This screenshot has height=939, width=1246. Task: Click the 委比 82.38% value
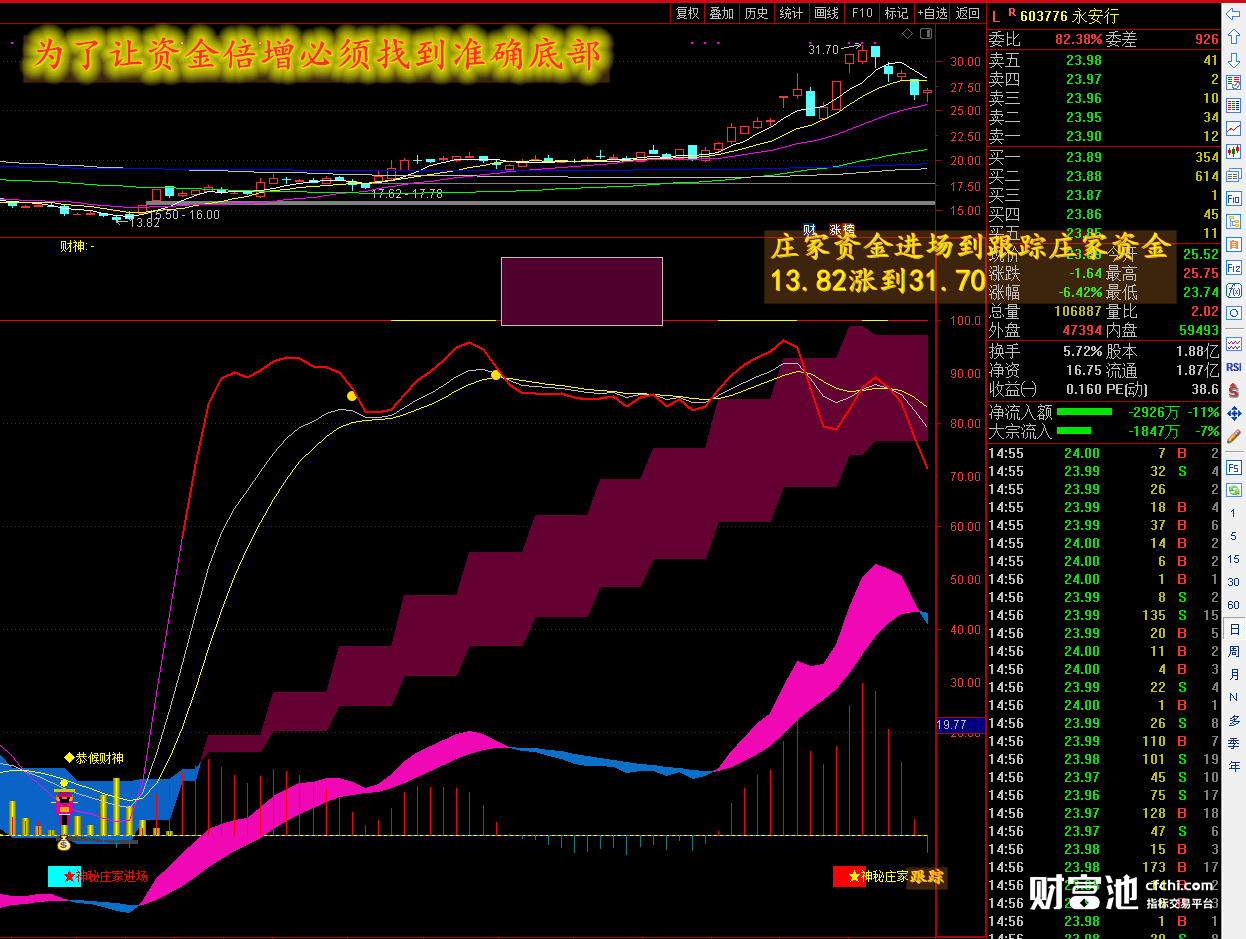1078,40
